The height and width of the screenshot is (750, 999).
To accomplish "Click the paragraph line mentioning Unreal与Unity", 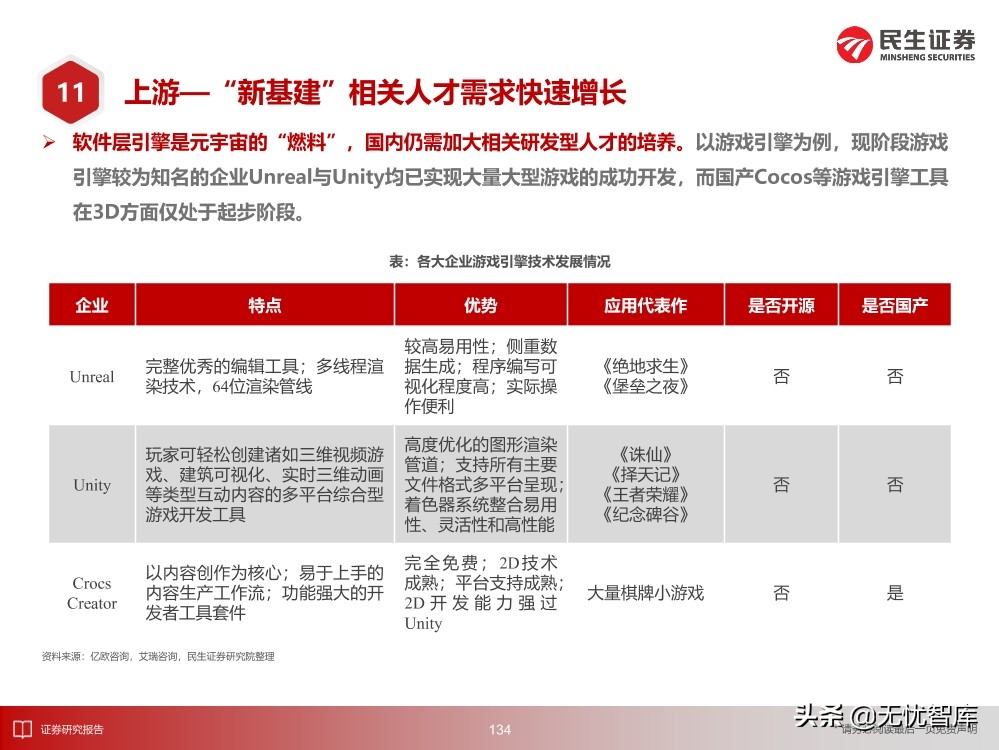I will point(510,177).
